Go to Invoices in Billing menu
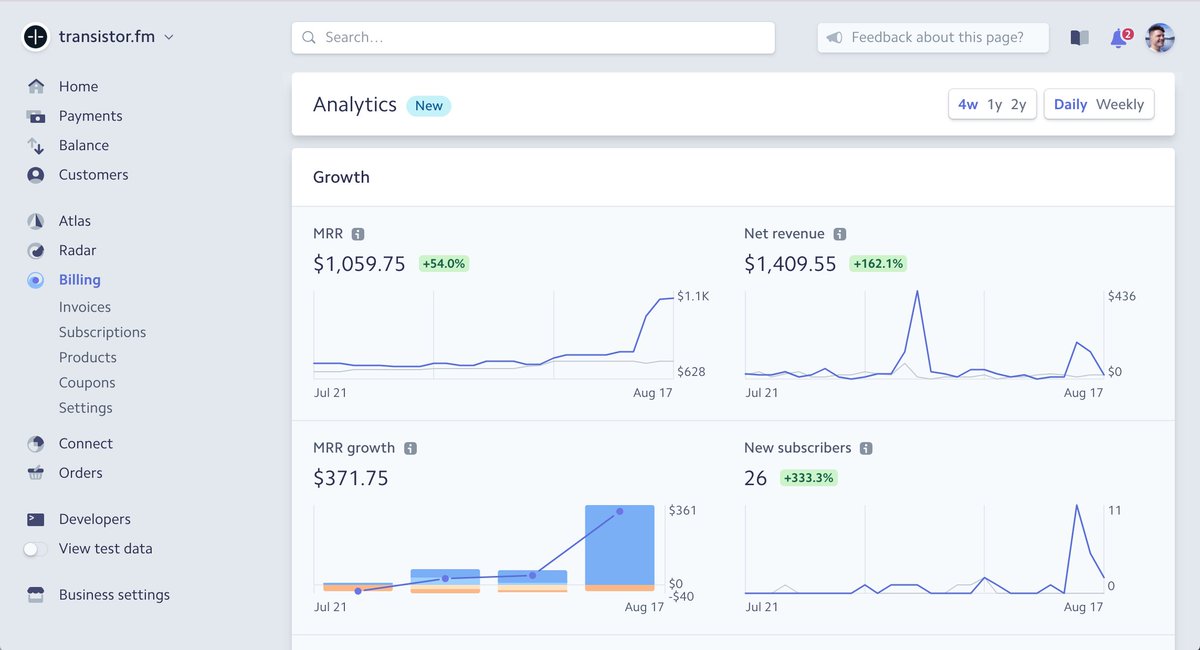Viewport: 1200px width, 650px height. (85, 307)
